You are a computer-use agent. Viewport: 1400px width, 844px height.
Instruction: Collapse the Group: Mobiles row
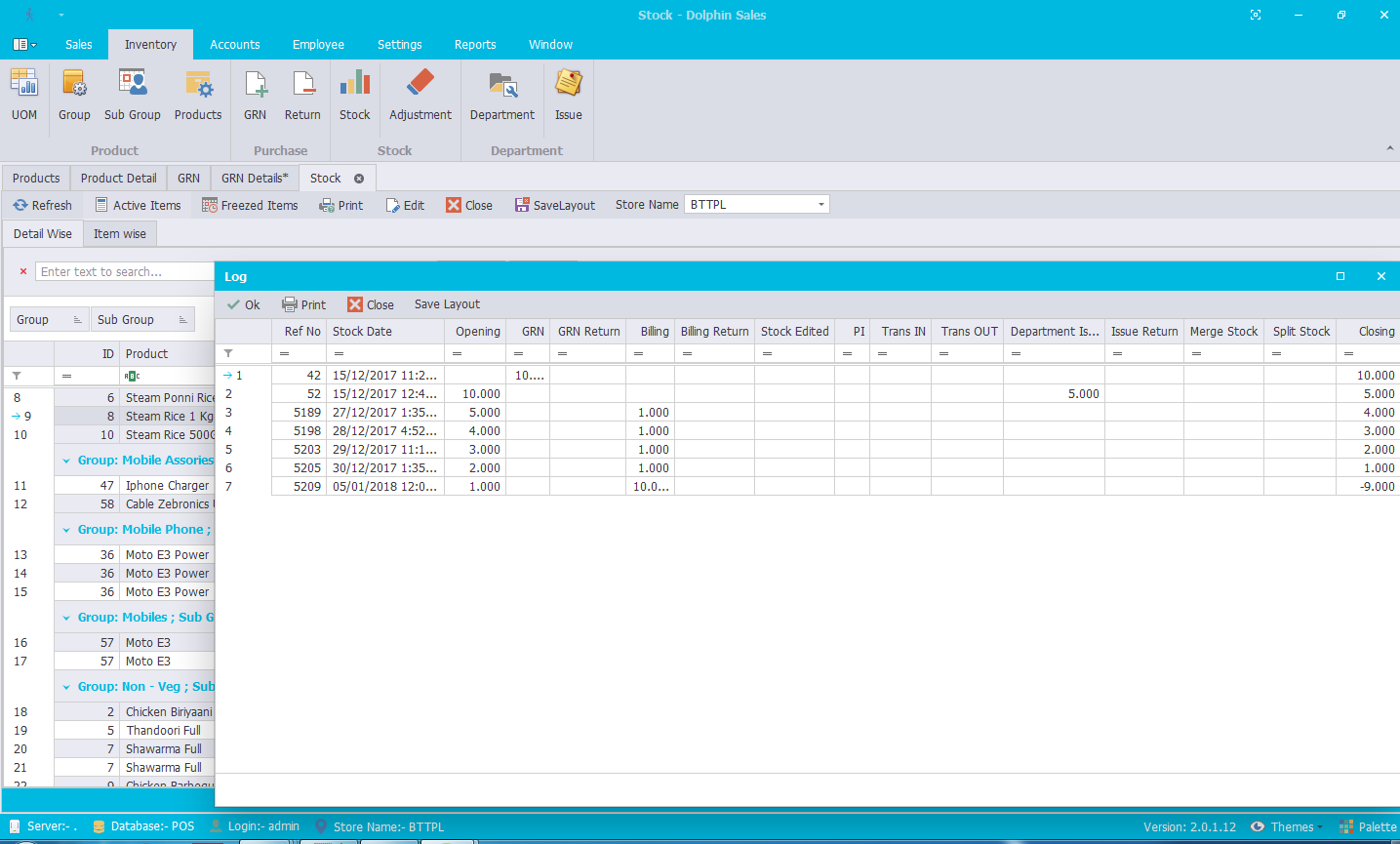pyautogui.click(x=66, y=618)
